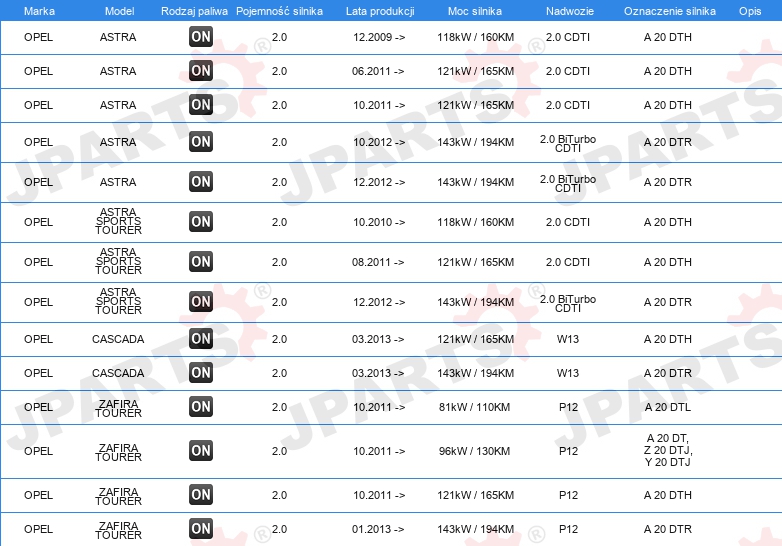Click the Marka column header
The image size is (782, 546).
(39, 11)
